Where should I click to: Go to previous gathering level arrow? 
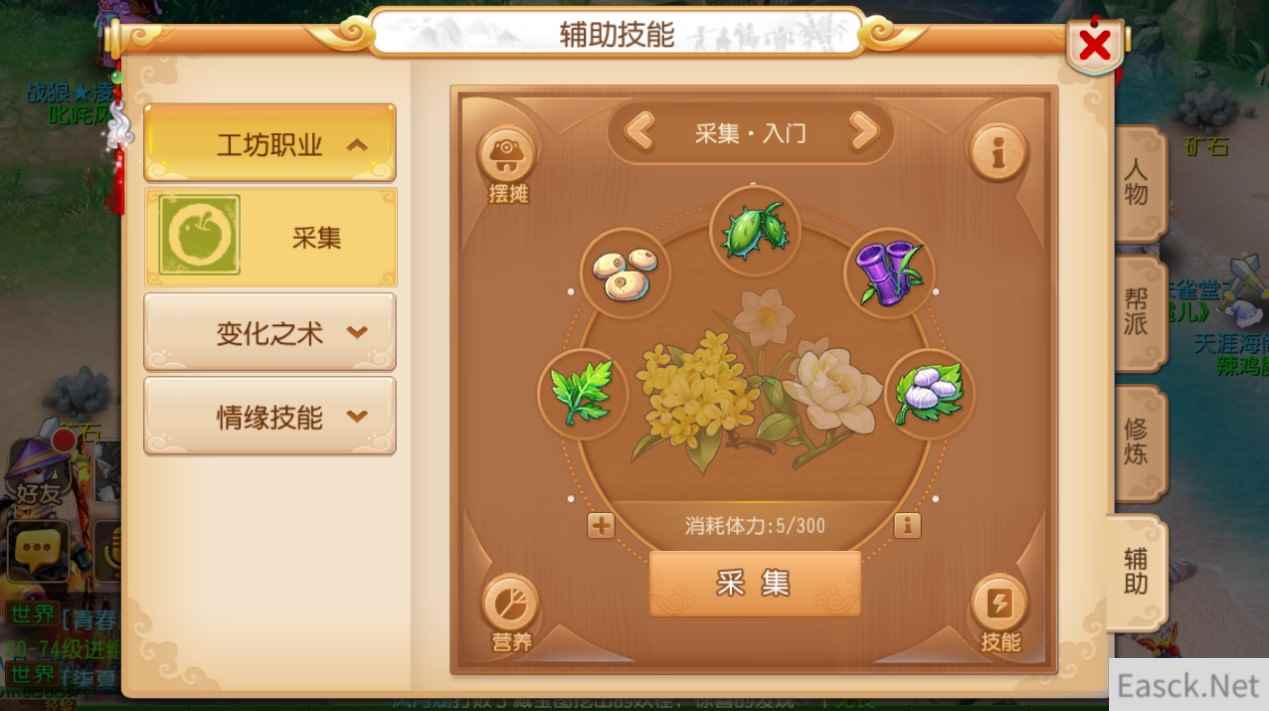(x=640, y=131)
